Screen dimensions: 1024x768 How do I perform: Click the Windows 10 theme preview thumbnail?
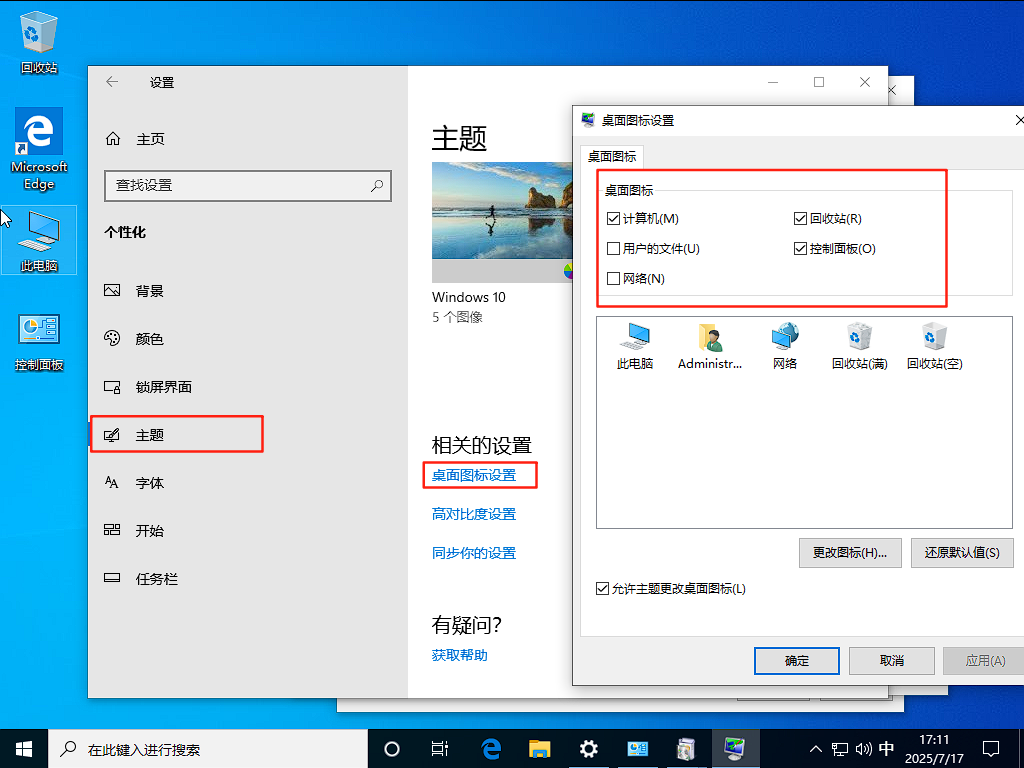[500, 222]
